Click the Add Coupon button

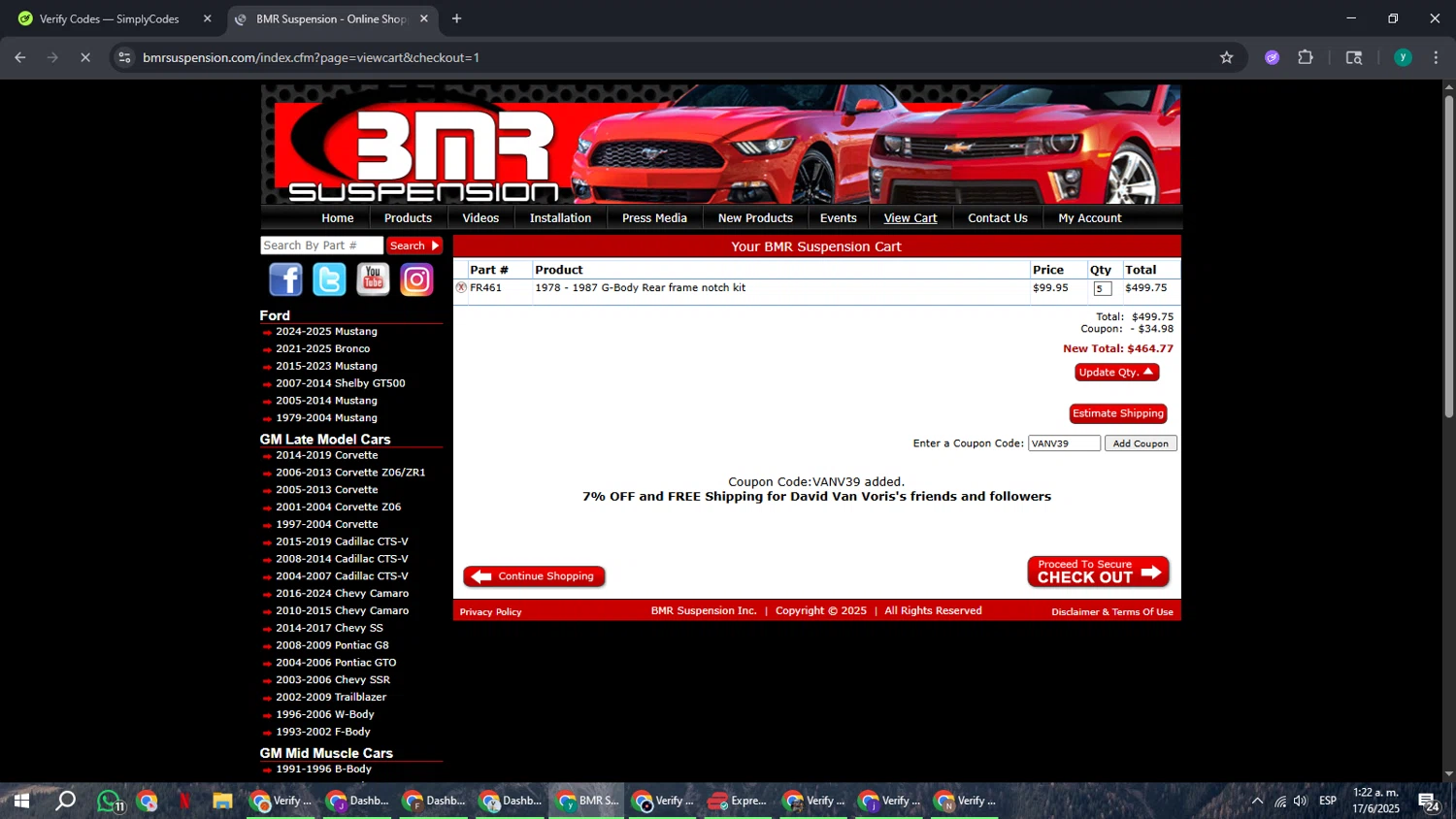click(1141, 443)
